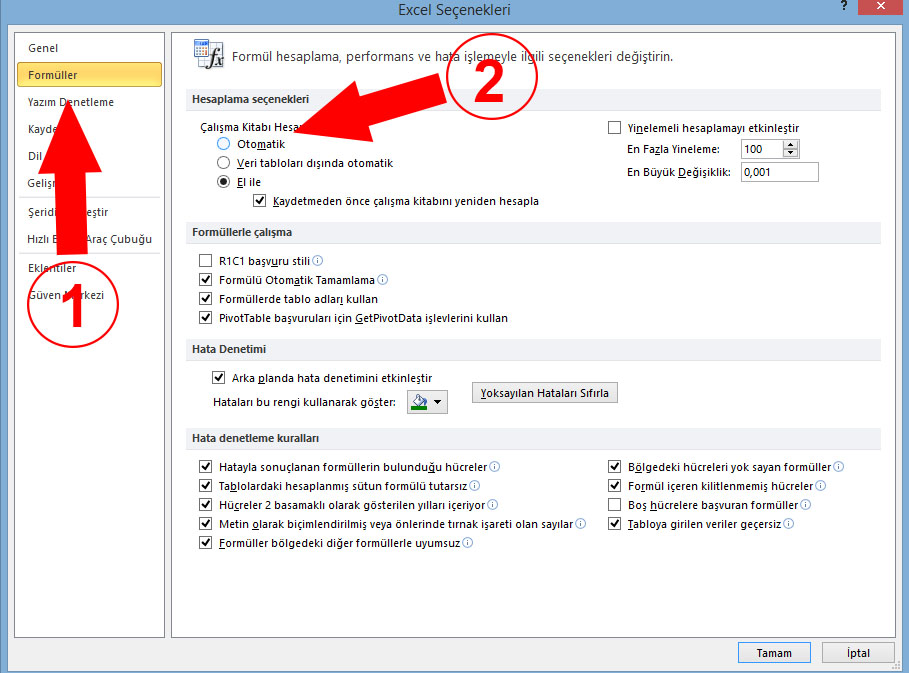This screenshot has height=673, width=909.
Task: Go to Şeridi Özelleştir category
Action: [x=90, y=212]
